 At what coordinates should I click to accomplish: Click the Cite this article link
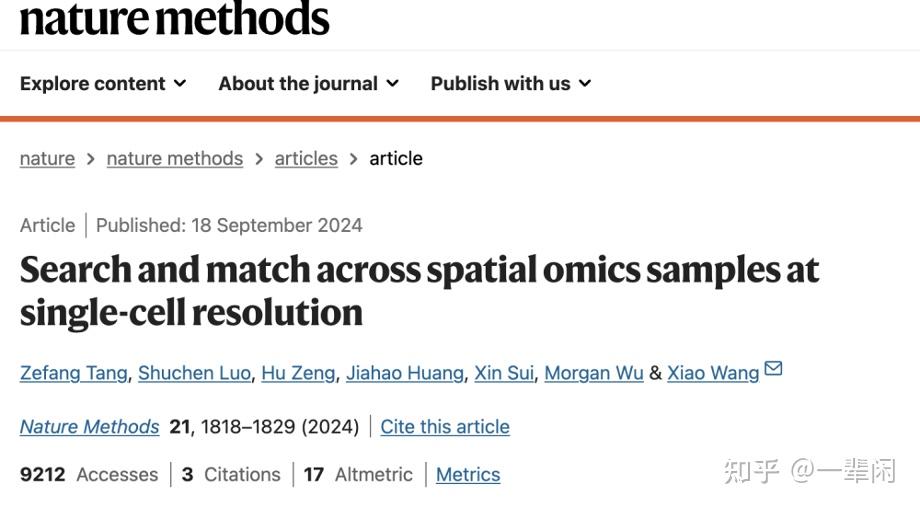pyautogui.click(x=445, y=427)
